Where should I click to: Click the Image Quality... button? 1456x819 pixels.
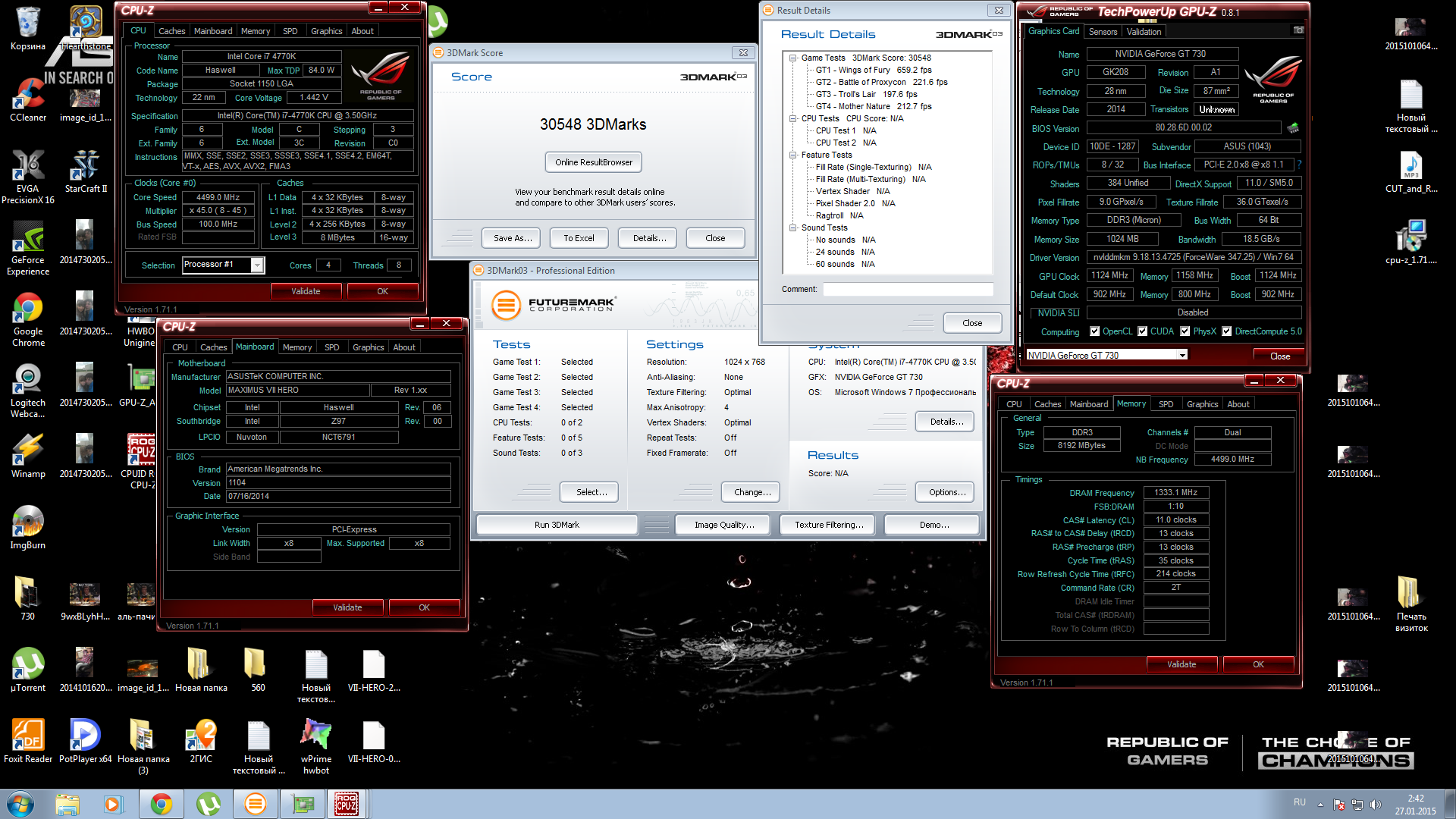pyautogui.click(x=723, y=525)
